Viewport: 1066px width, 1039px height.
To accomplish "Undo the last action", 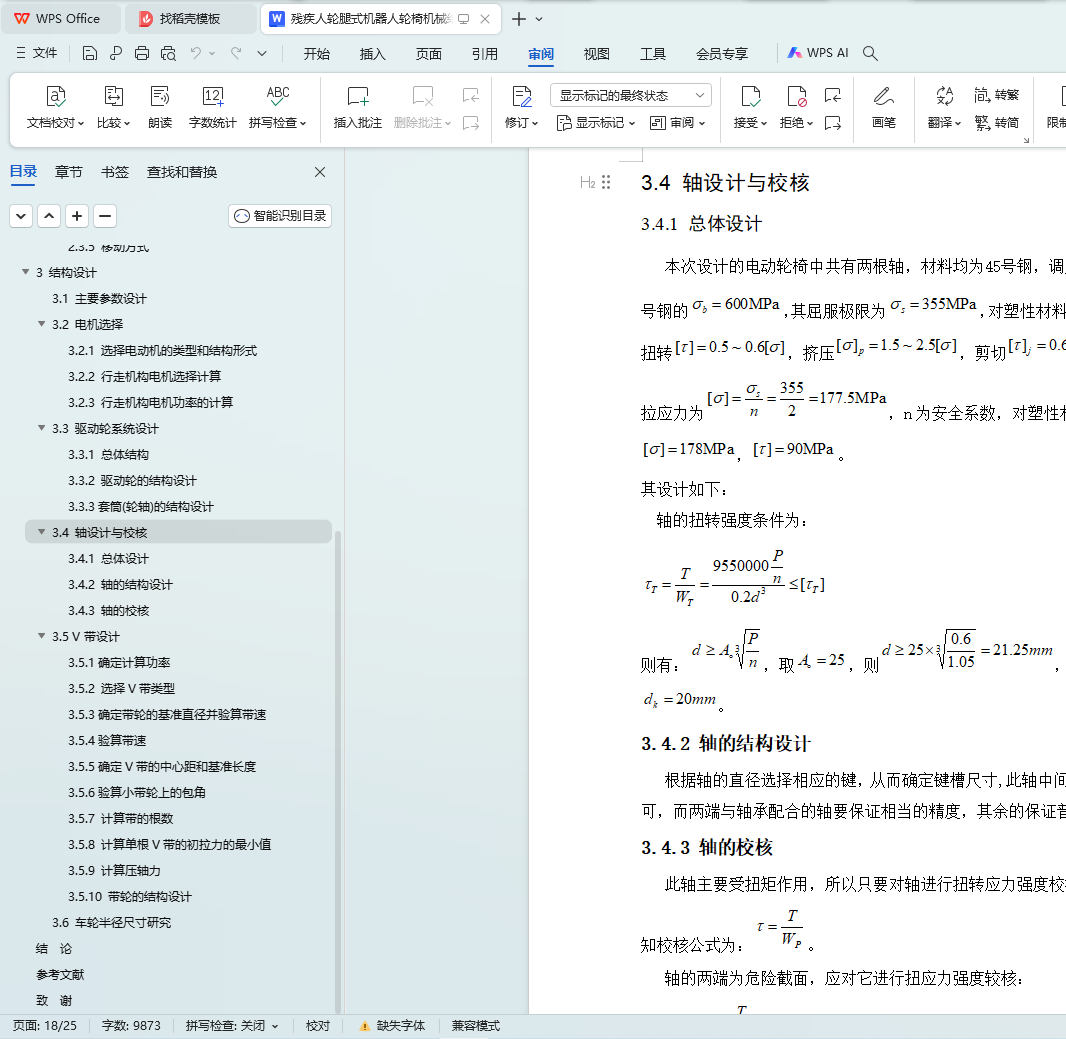I will click(196, 53).
